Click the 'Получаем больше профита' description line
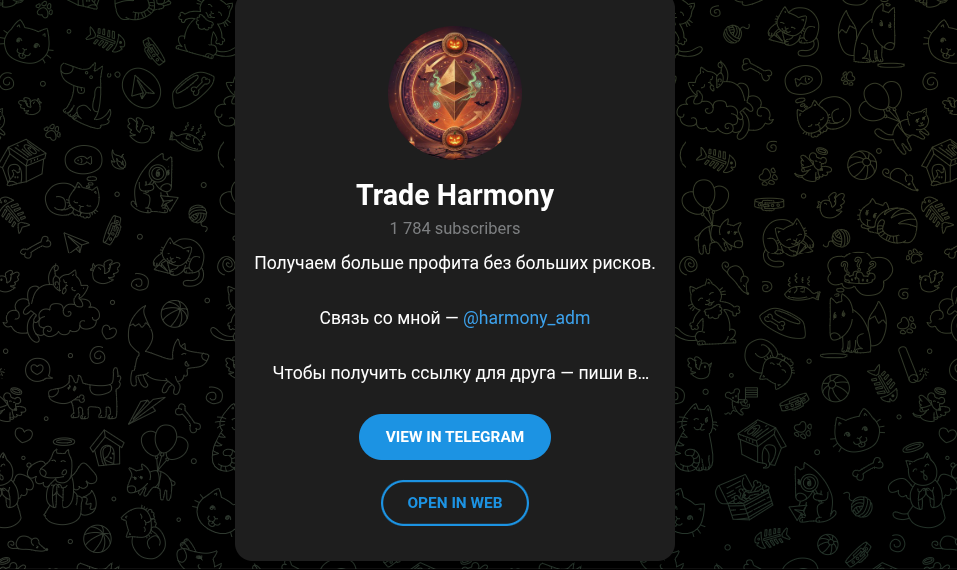The width and height of the screenshot is (957, 570). [x=455, y=263]
